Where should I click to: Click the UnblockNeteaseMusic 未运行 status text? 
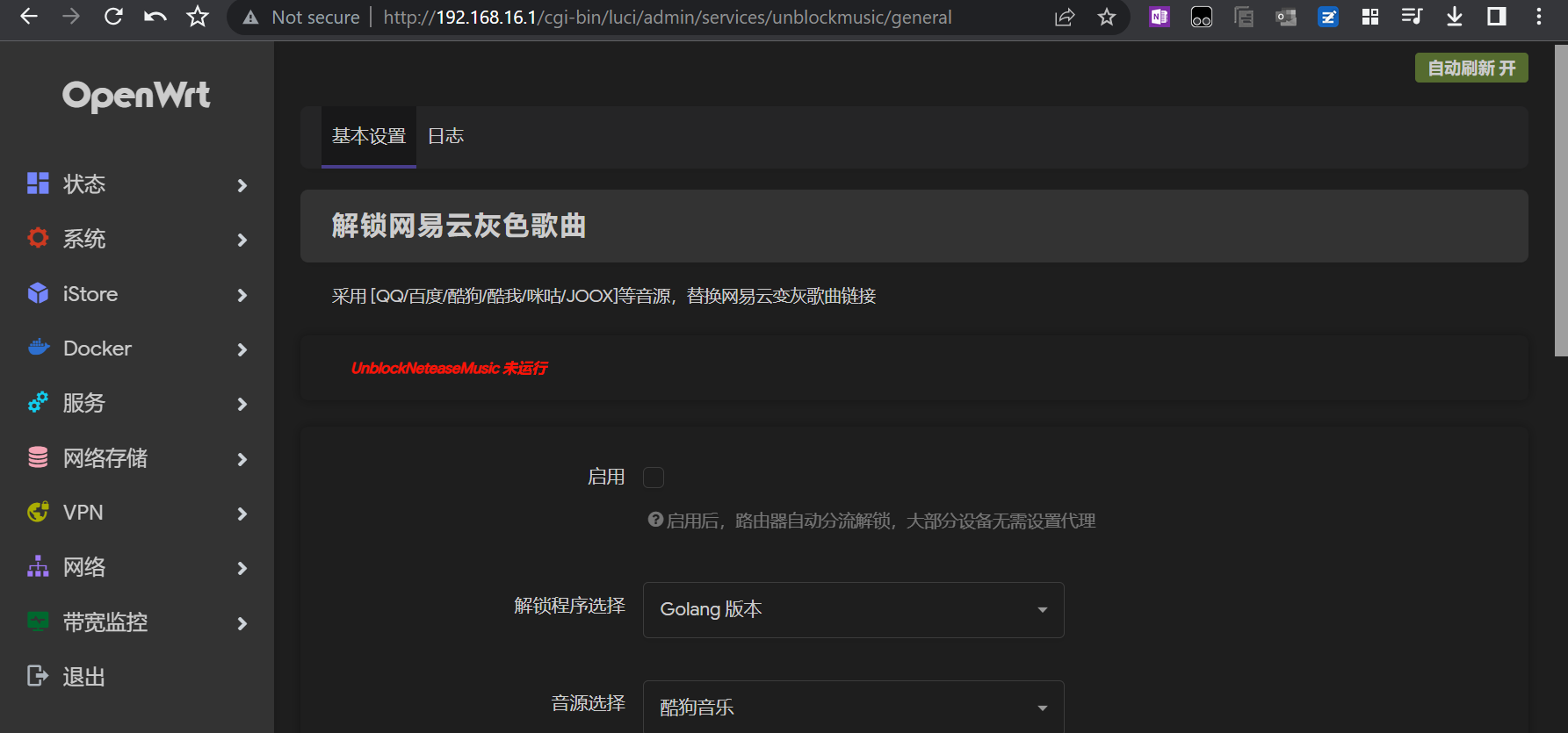449,368
